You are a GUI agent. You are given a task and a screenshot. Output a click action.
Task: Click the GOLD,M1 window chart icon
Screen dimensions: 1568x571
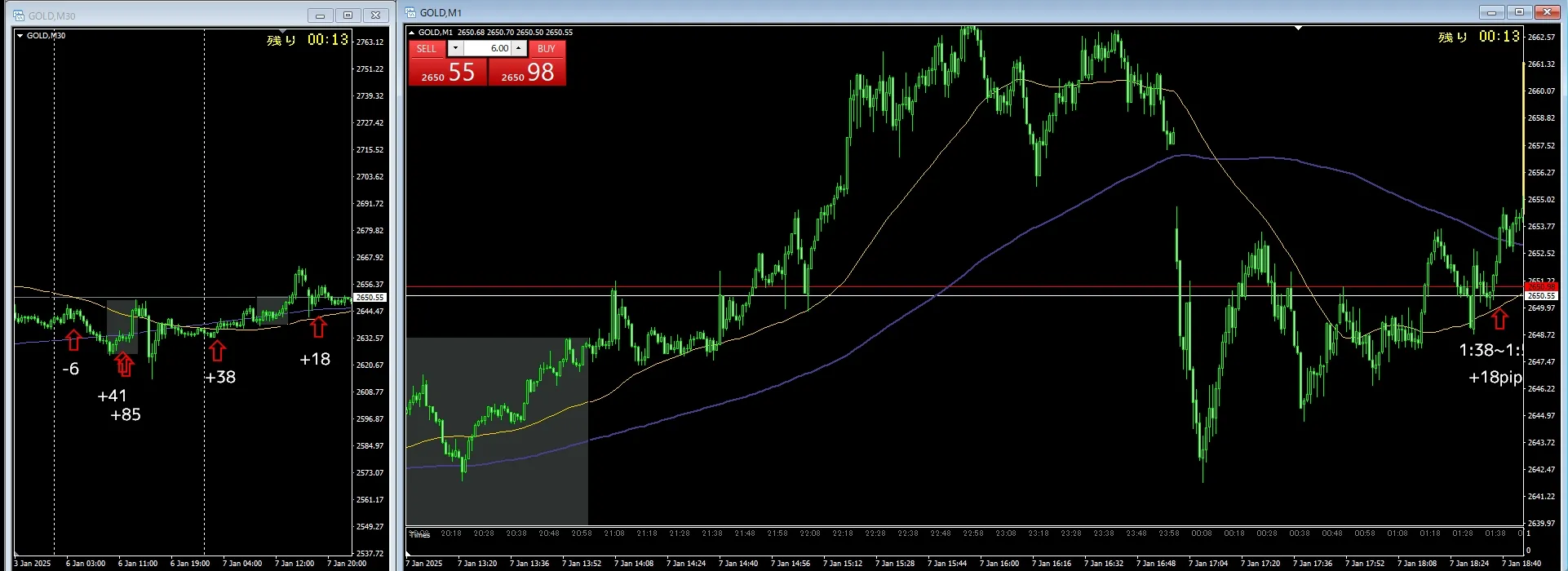(410, 12)
